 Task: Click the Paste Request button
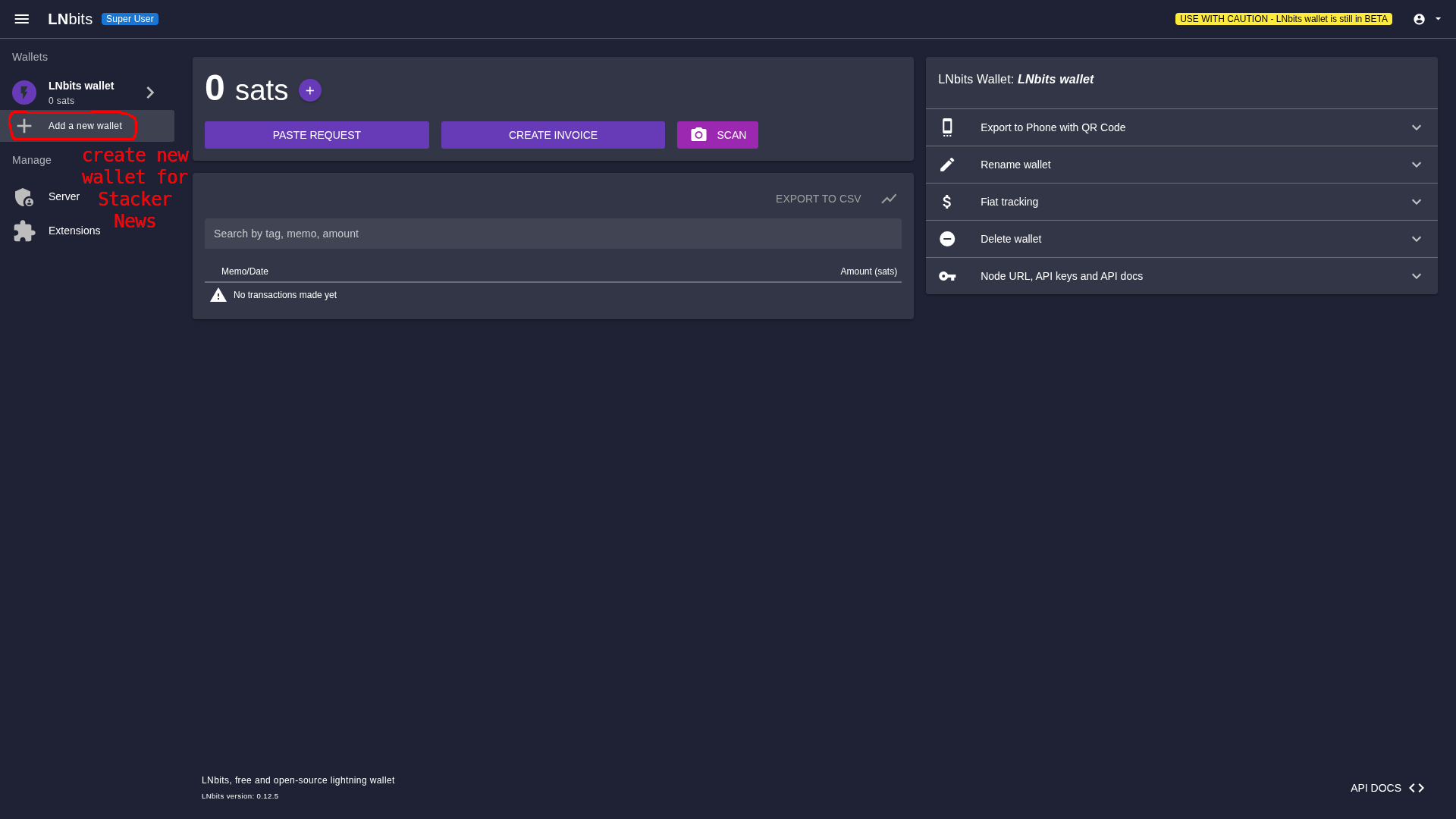pos(316,135)
